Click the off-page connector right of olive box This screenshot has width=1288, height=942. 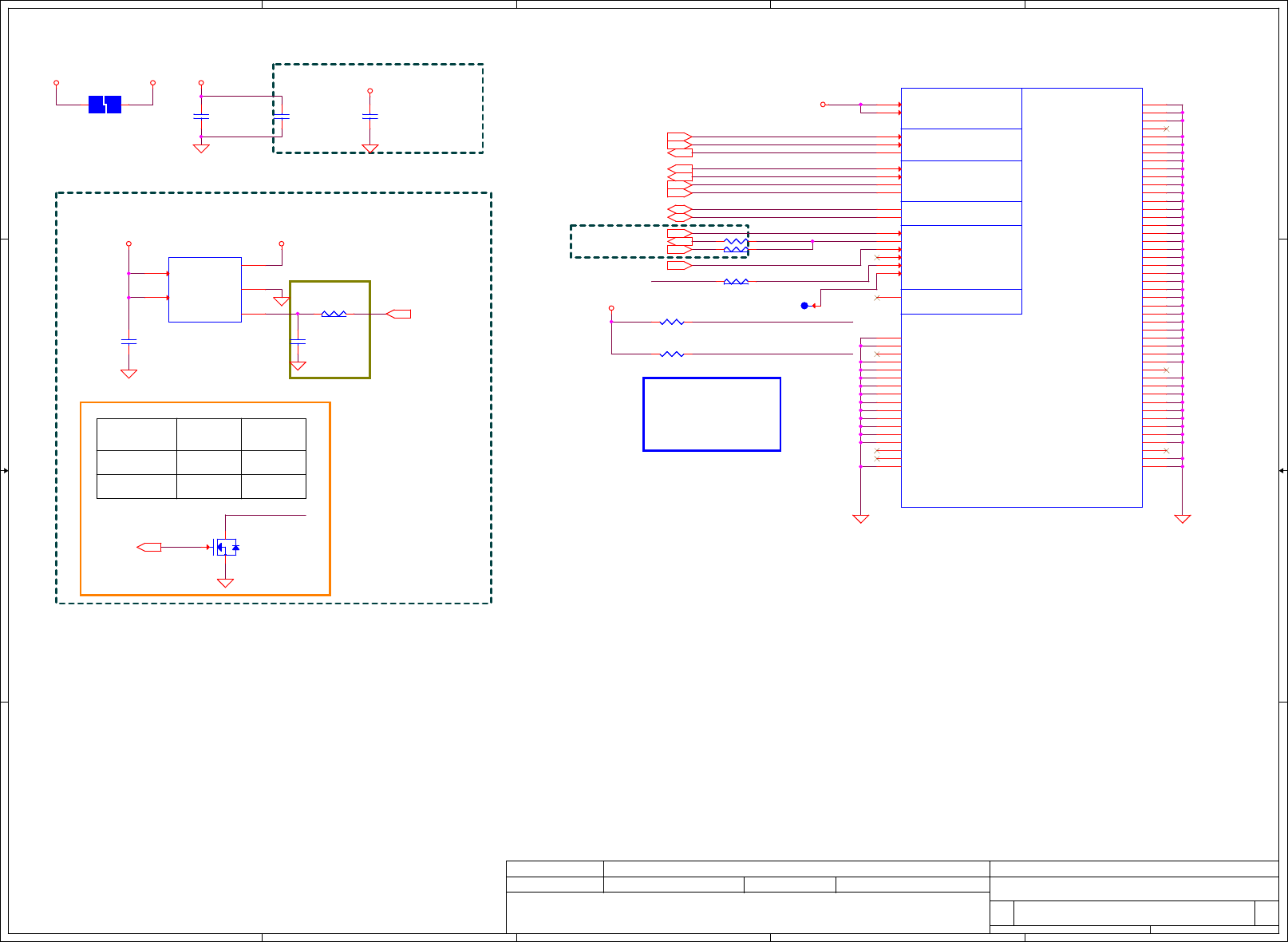pyautogui.click(x=398, y=314)
